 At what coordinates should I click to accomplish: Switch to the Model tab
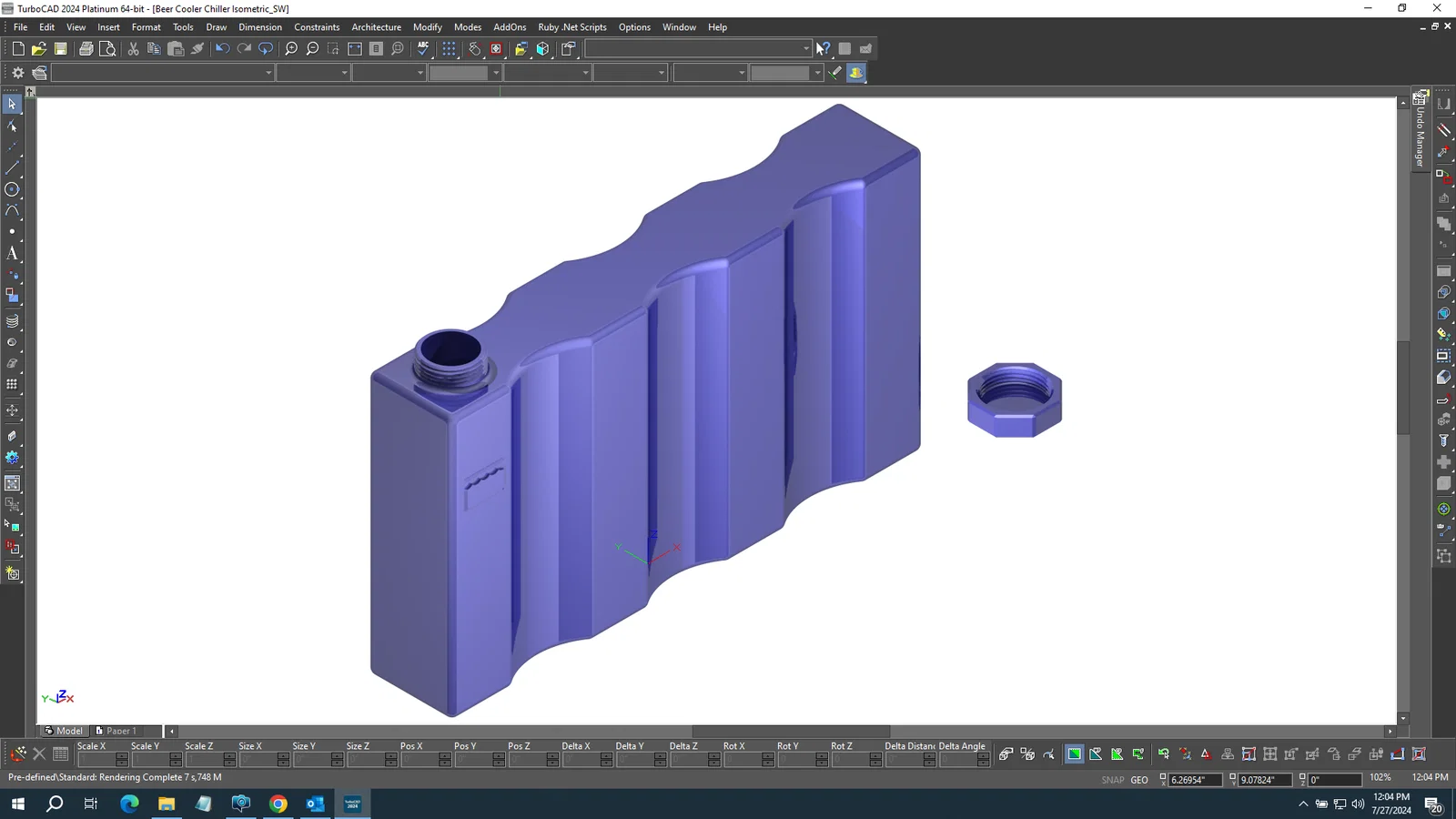click(x=63, y=731)
